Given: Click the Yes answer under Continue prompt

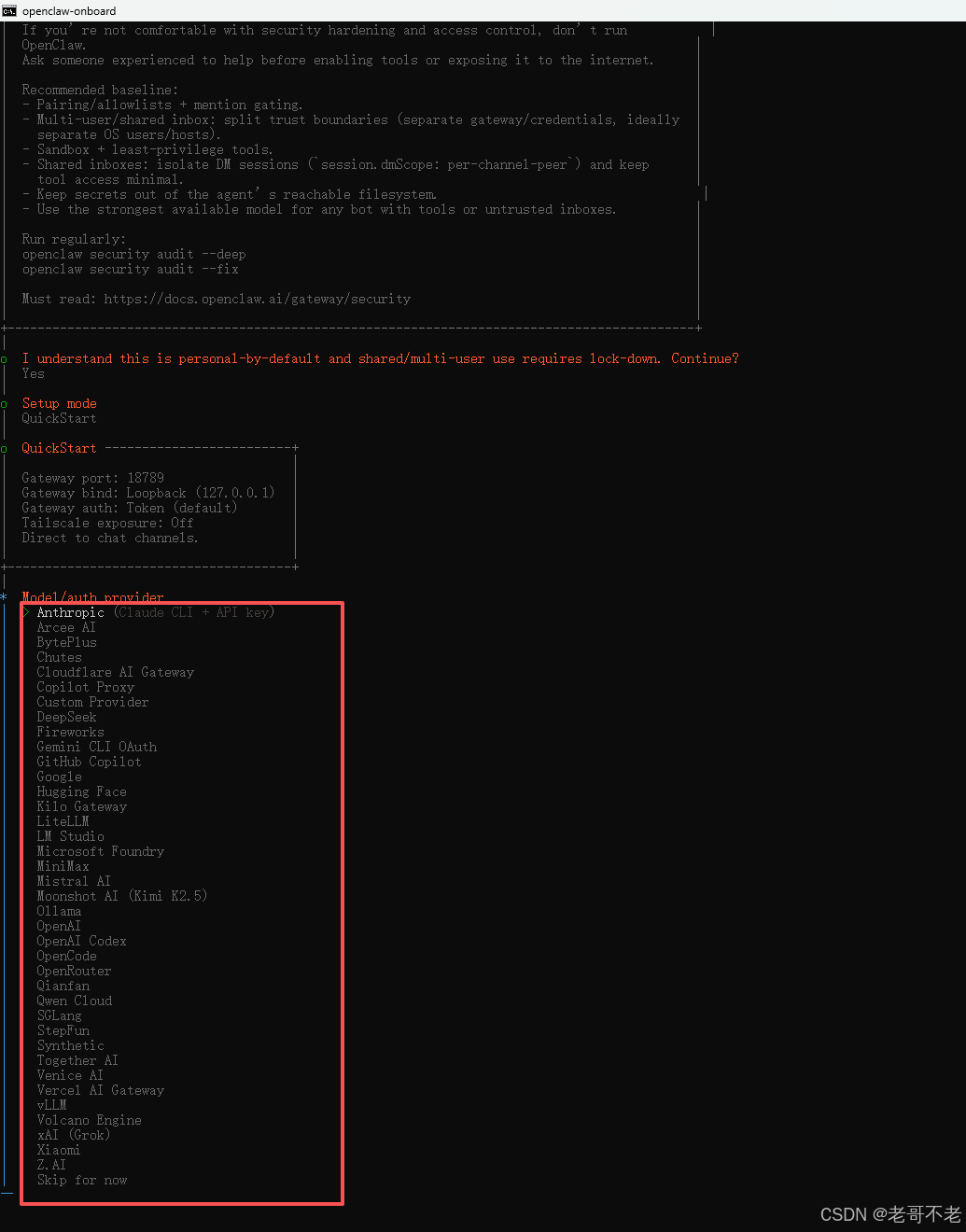Looking at the screenshot, I should [x=33, y=373].
